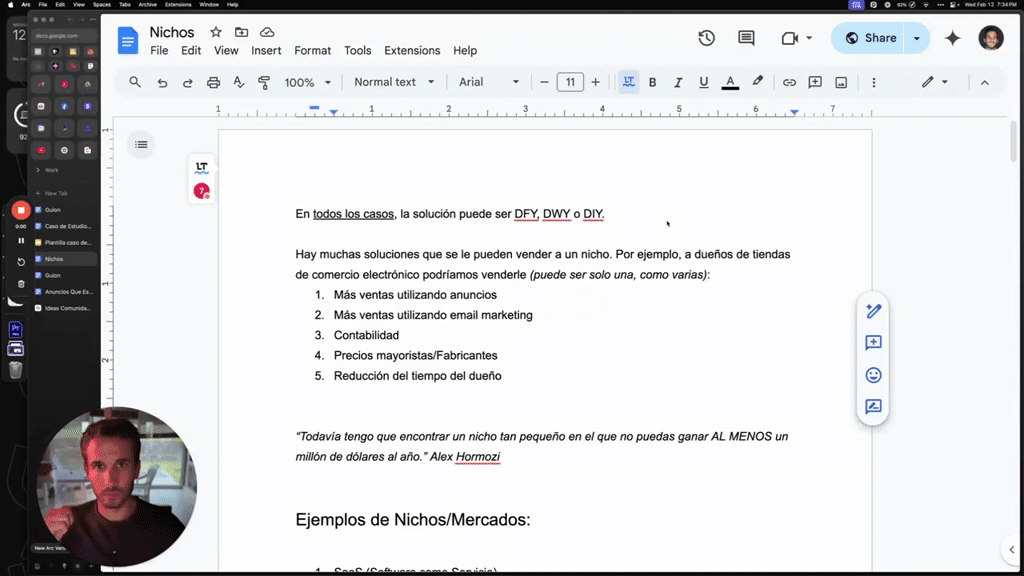The height and width of the screenshot is (576, 1024).
Task: Add comment from the margin panel
Action: click(873, 343)
